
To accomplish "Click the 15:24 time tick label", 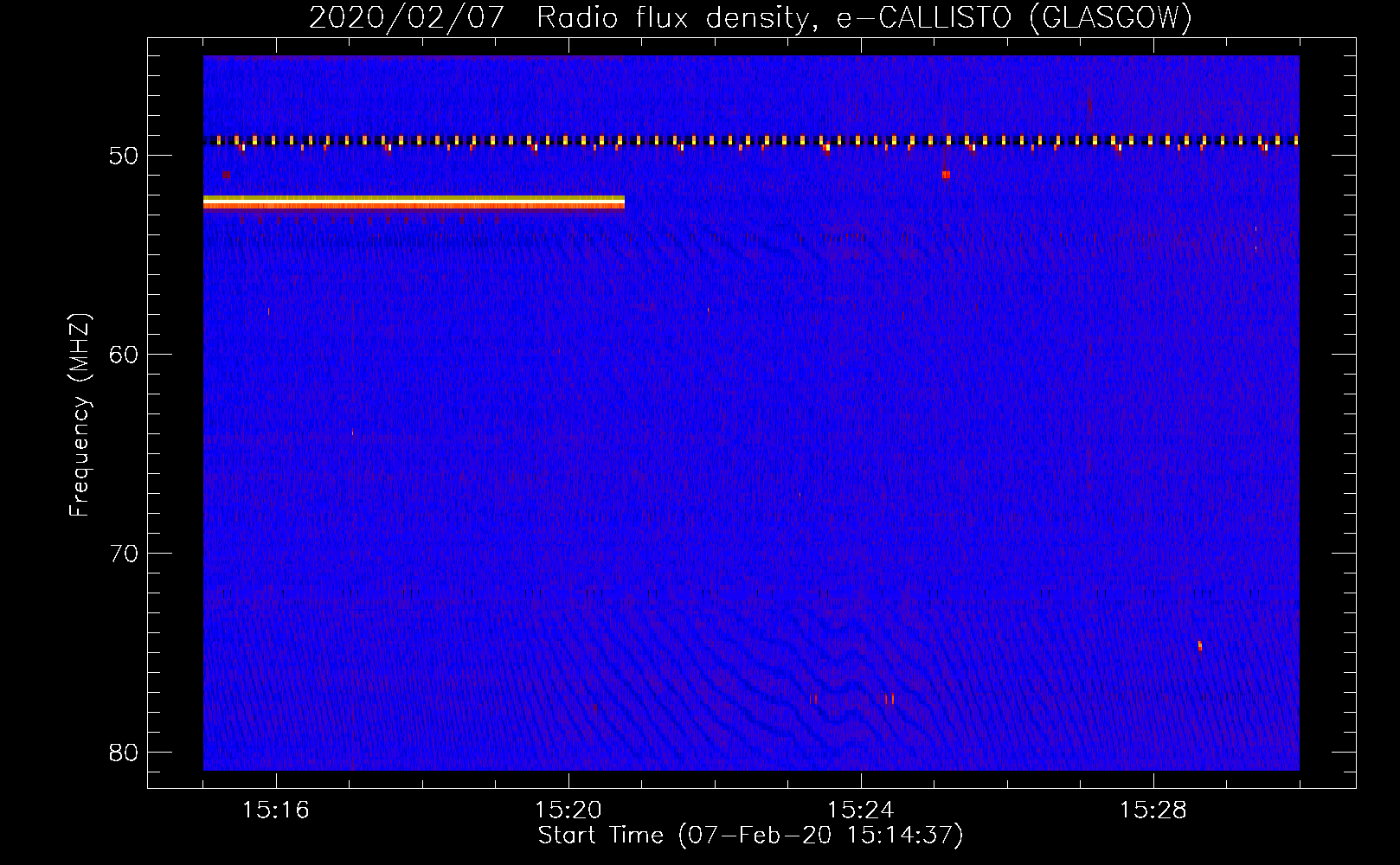I will click(861, 811).
